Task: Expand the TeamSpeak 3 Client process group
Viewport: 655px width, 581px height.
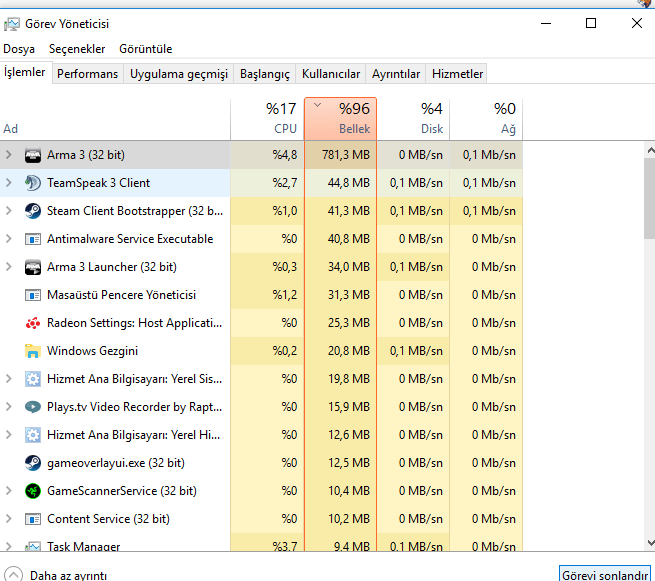Action: click(8, 183)
